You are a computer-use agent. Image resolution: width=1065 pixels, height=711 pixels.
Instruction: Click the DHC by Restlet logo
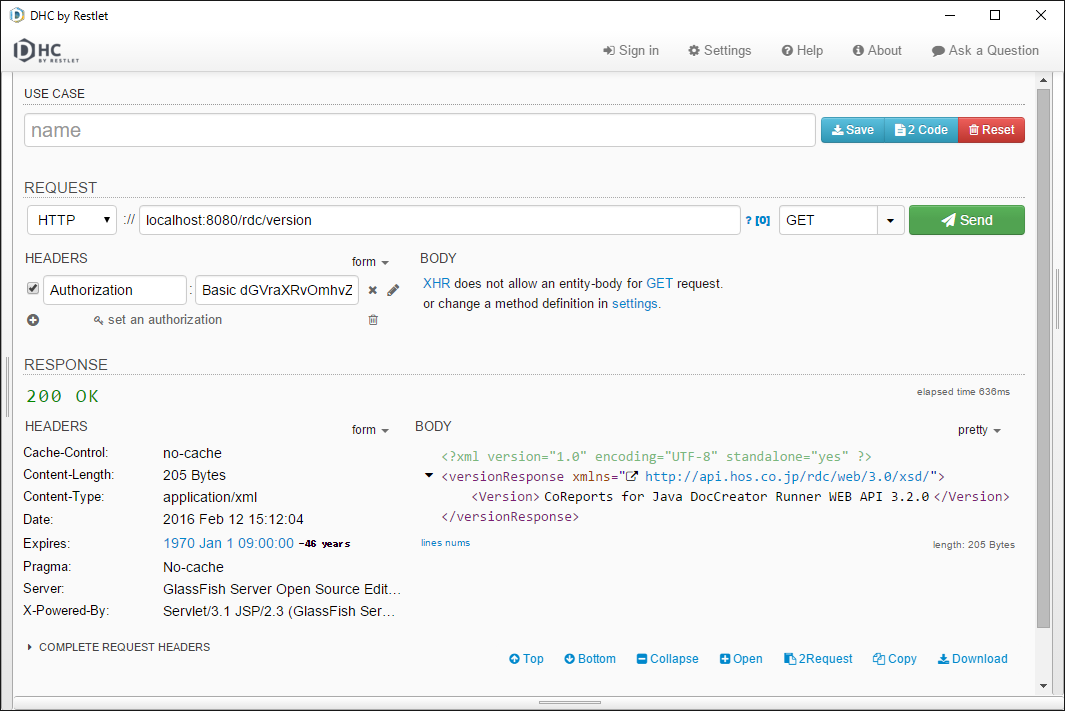pyautogui.click(x=46, y=51)
